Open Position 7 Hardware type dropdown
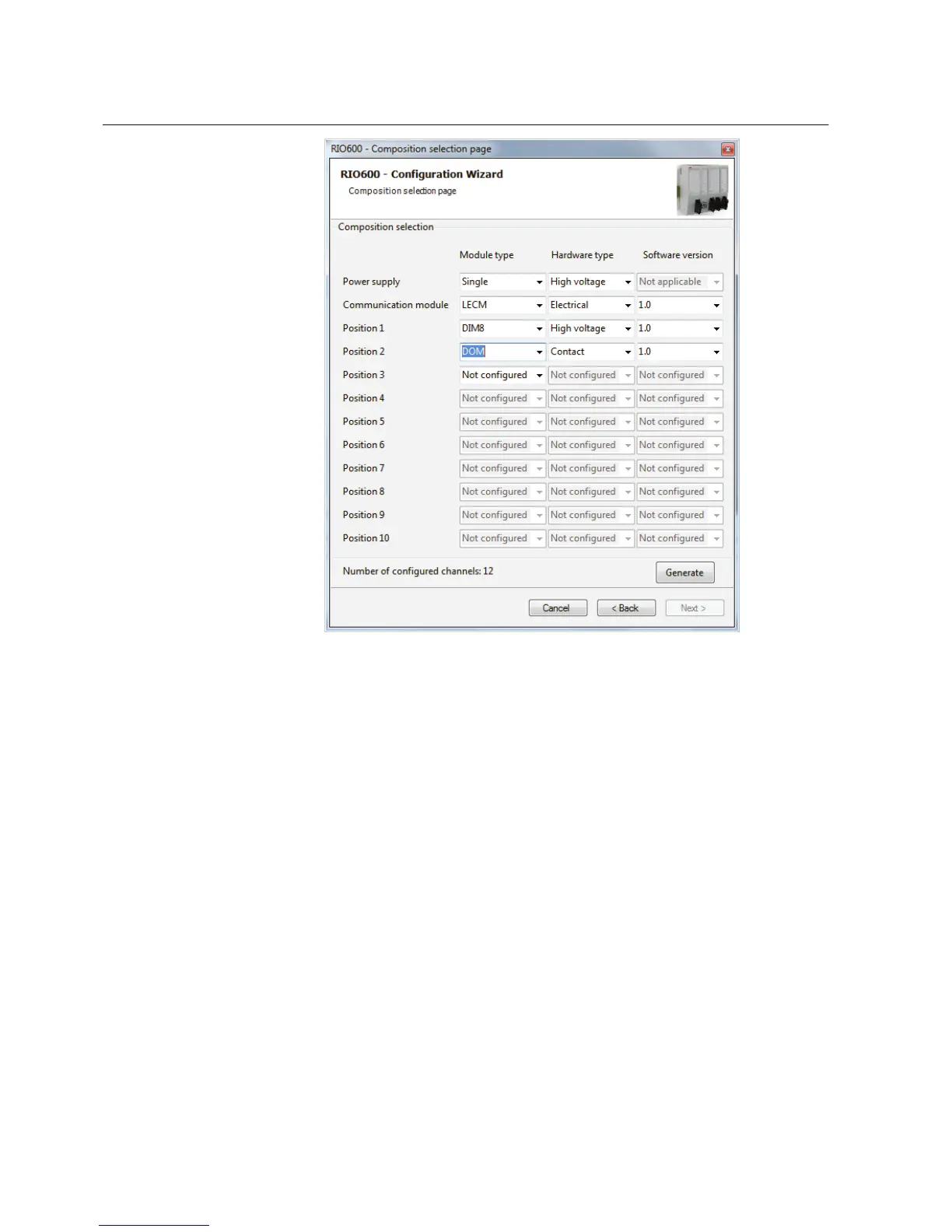This screenshot has width=952, height=1232. 591,468
